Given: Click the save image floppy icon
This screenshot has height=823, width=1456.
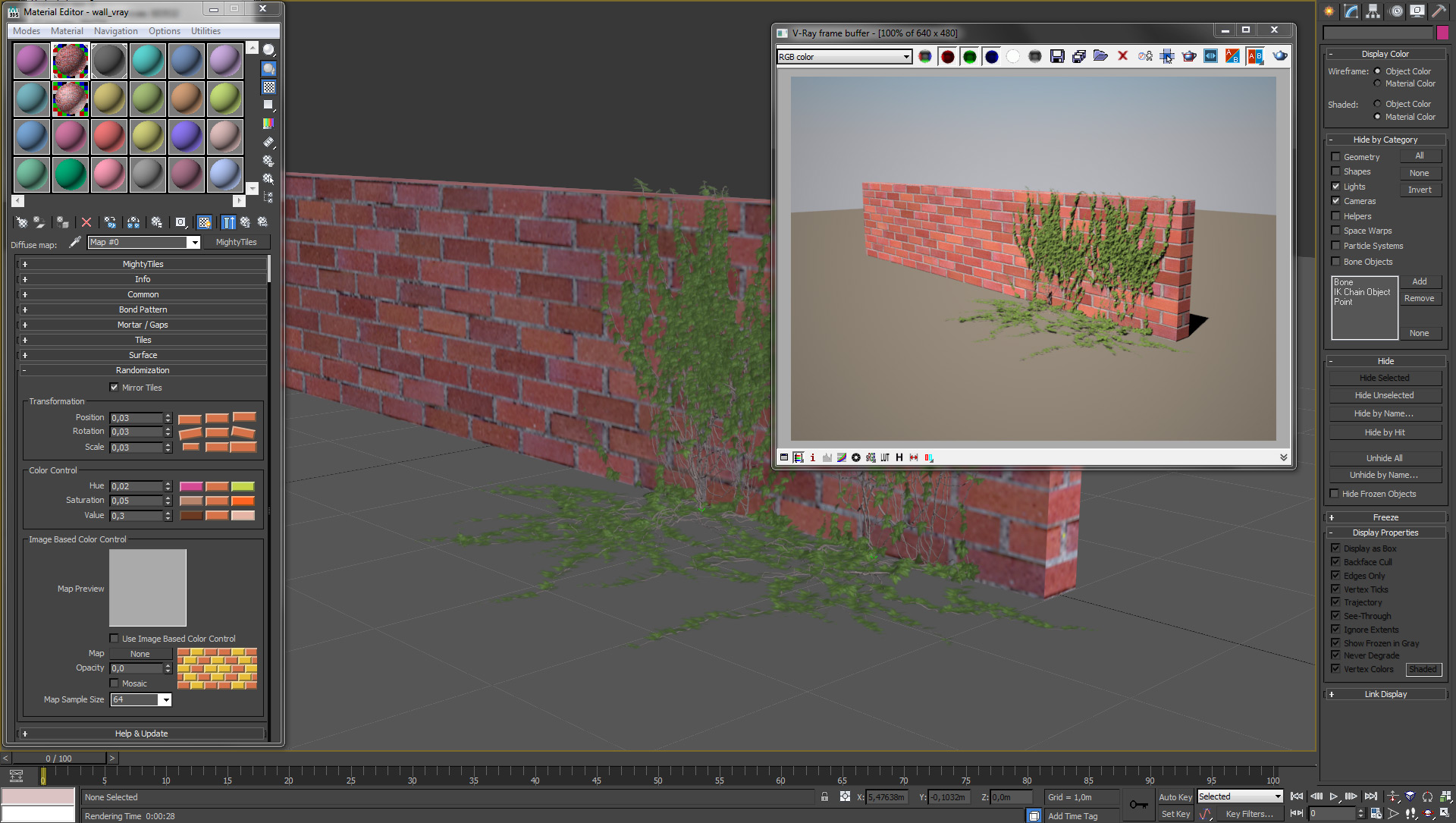Looking at the screenshot, I should click(x=1057, y=56).
